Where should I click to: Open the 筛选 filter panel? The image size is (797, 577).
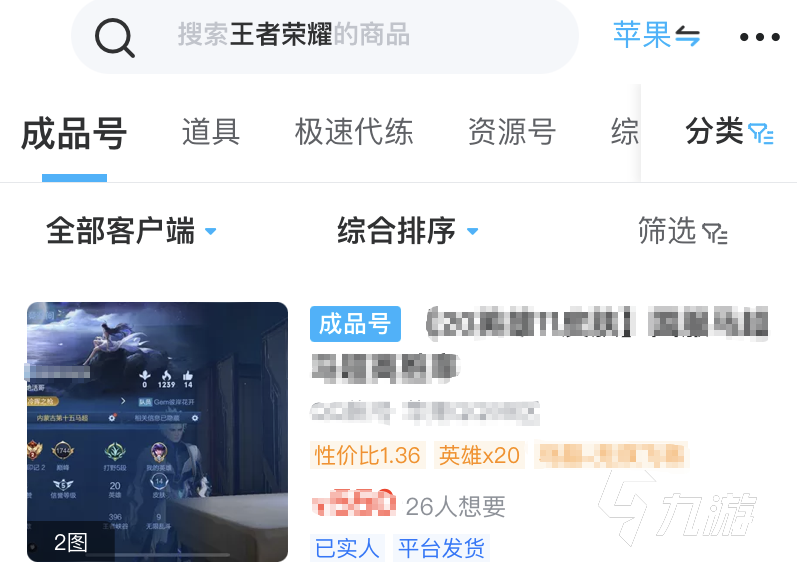683,231
